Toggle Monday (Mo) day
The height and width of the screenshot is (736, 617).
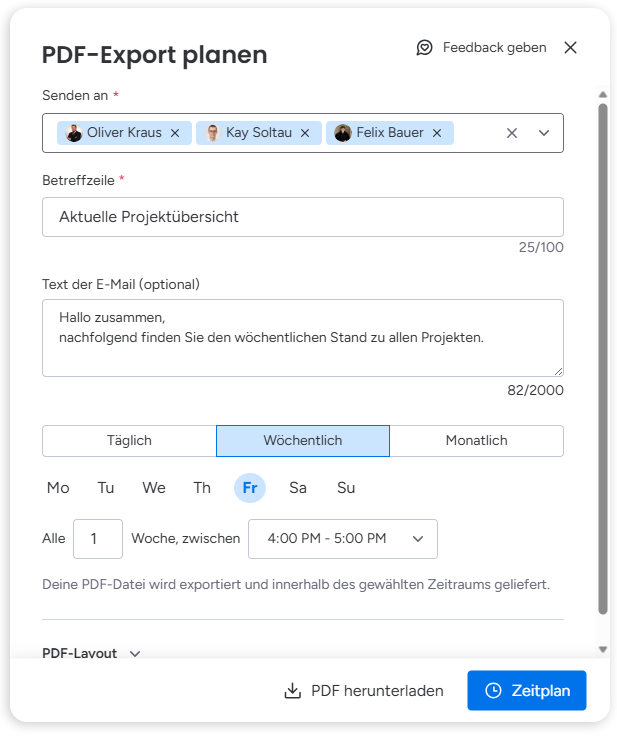(58, 488)
